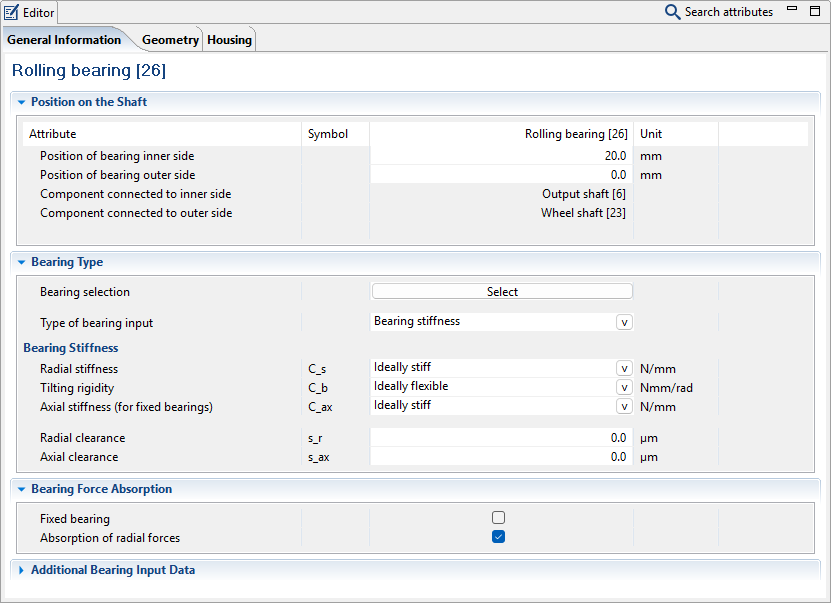Image resolution: width=831 pixels, height=603 pixels.
Task: Open the Type of bearing input dropdown
Action: pos(624,322)
